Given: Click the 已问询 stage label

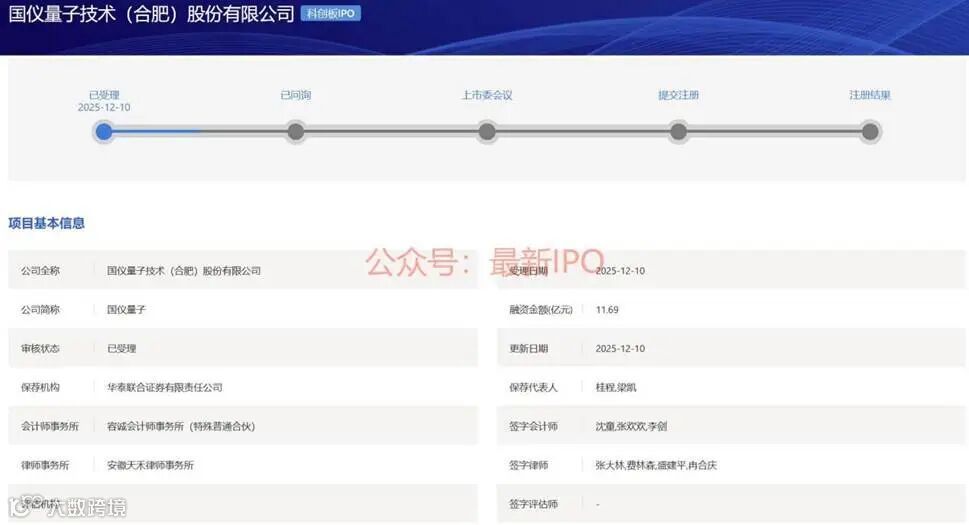Looking at the screenshot, I should (x=296, y=95).
